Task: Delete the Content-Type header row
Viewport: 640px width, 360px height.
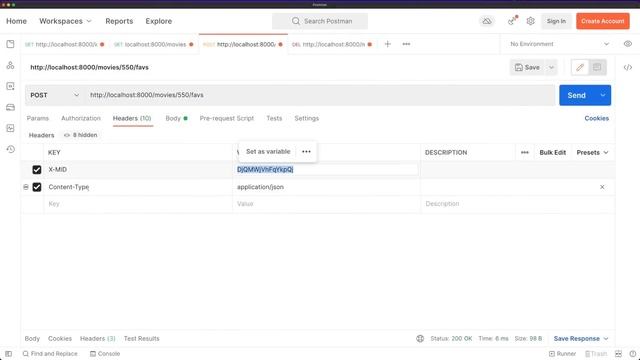Action: tap(602, 187)
